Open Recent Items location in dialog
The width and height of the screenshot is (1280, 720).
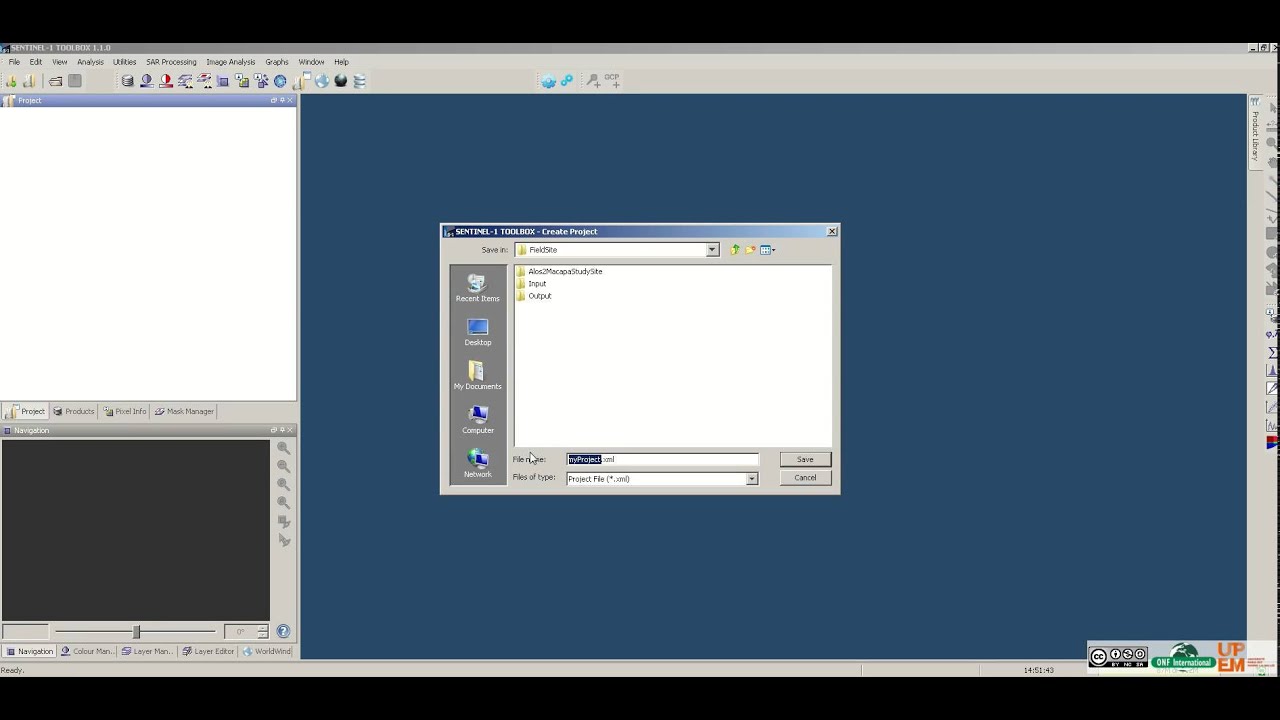tap(477, 288)
